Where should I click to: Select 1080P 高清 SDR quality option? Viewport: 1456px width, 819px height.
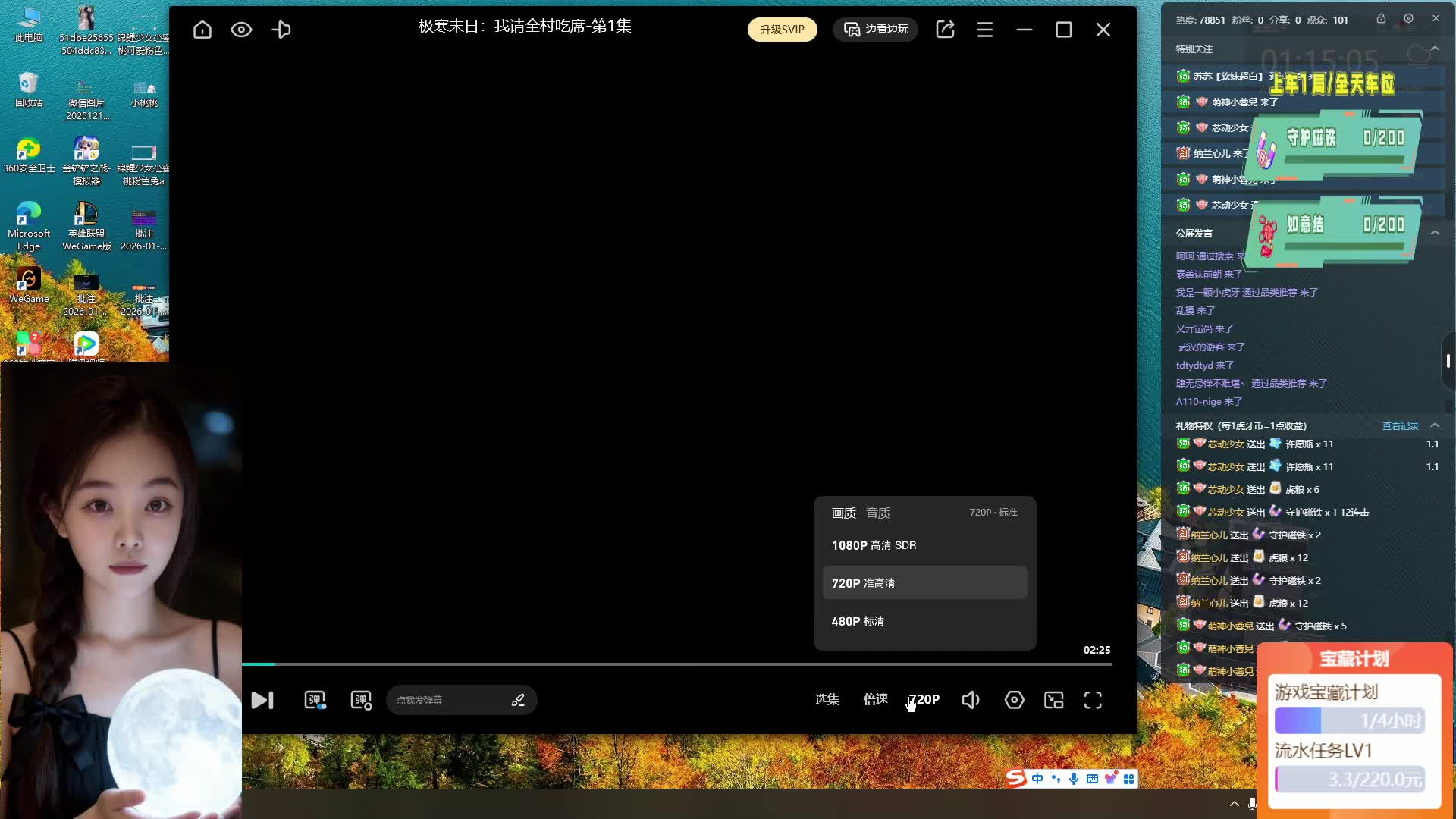(874, 545)
